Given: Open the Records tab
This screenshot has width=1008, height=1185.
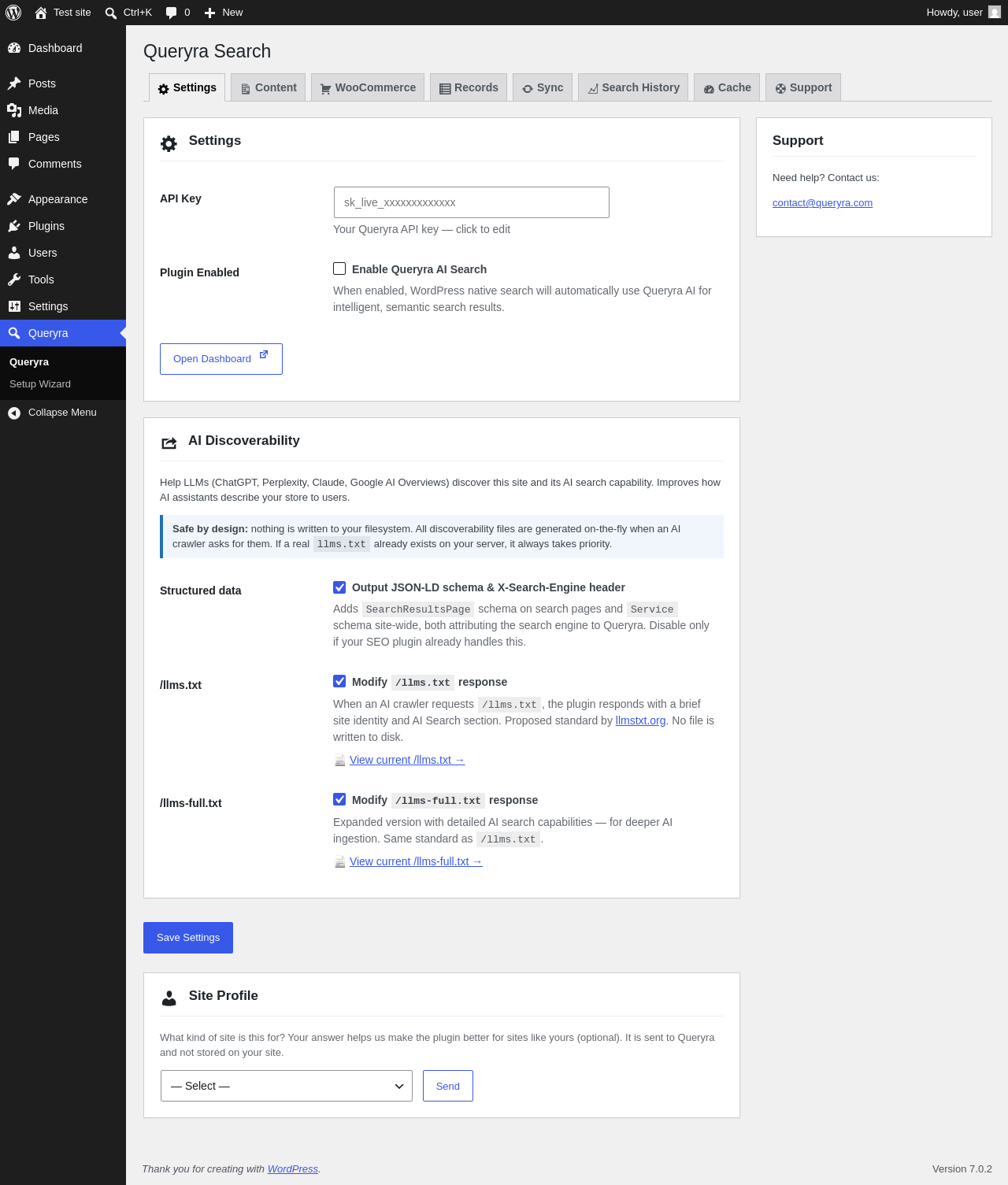Looking at the screenshot, I should point(469,87).
